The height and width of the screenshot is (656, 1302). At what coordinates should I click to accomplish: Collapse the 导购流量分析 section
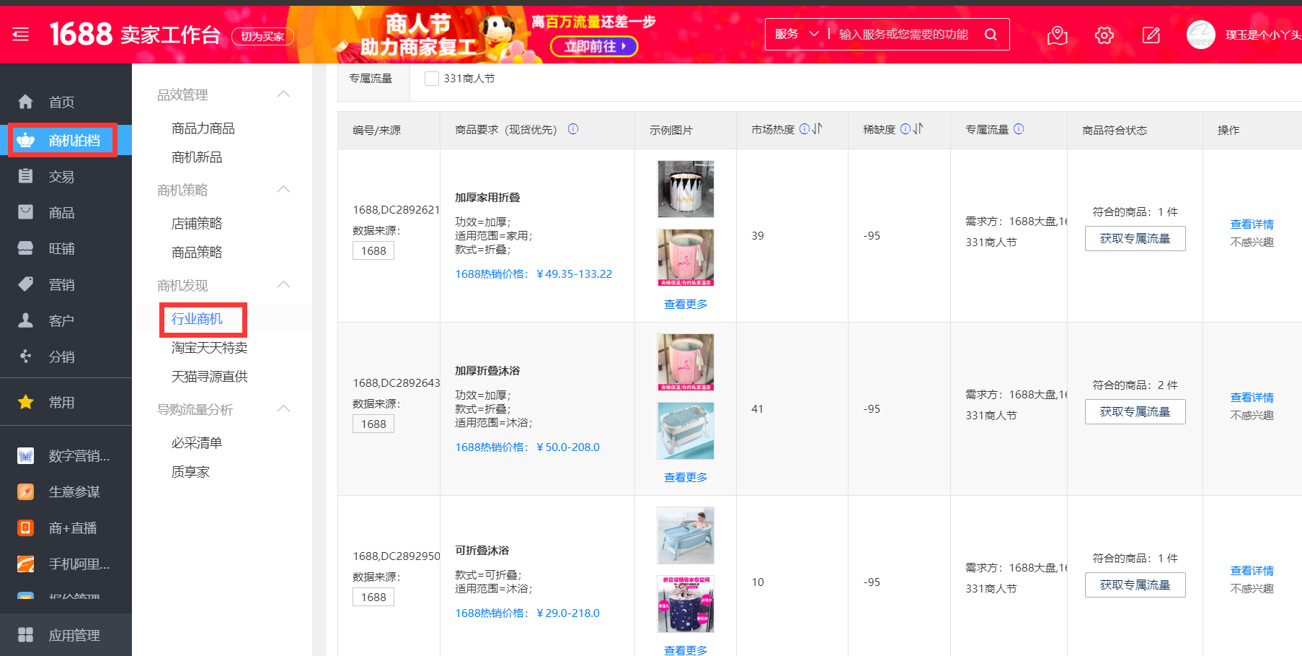[x=283, y=409]
